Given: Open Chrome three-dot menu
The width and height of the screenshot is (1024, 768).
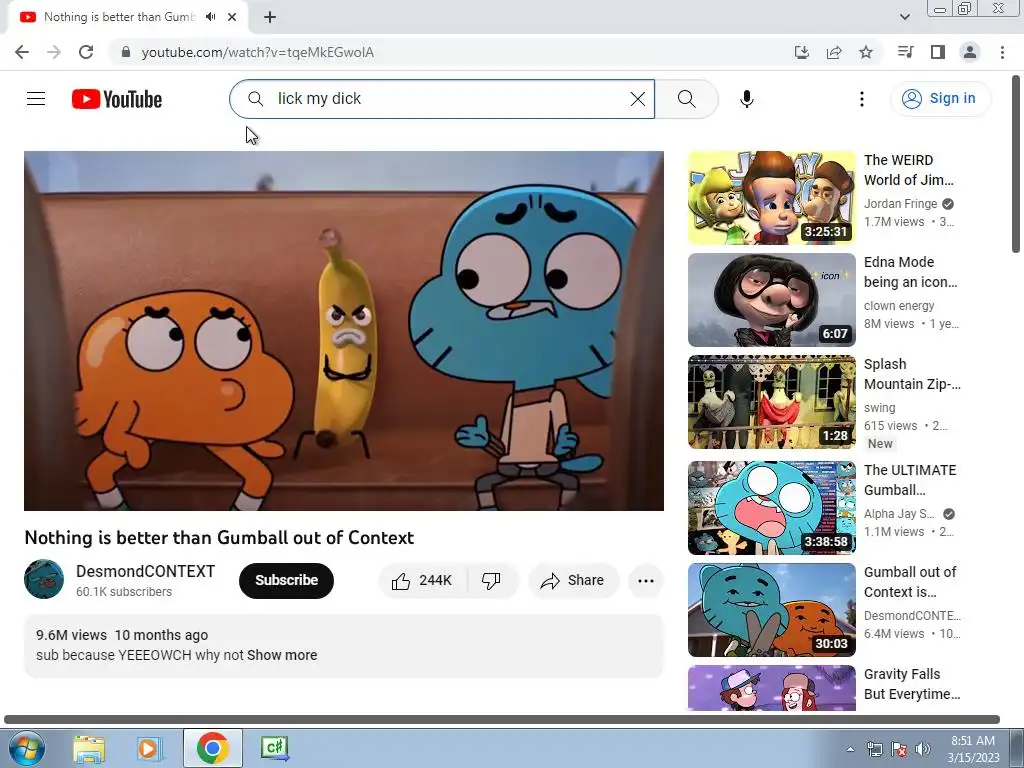Looking at the screenshot, I should pyautogui.click(x=1002, y=52).
